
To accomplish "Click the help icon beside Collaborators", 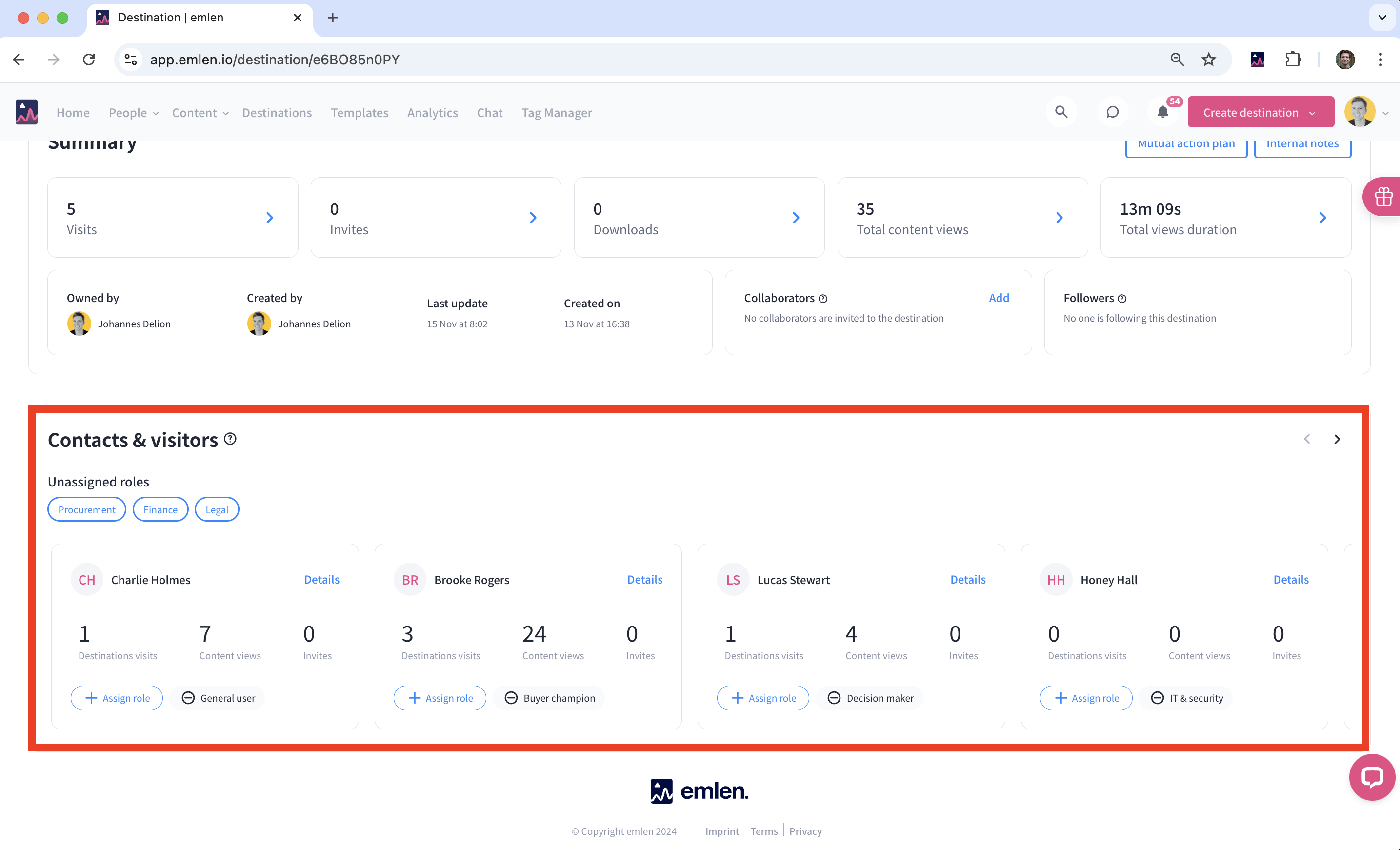I will 823,299.
